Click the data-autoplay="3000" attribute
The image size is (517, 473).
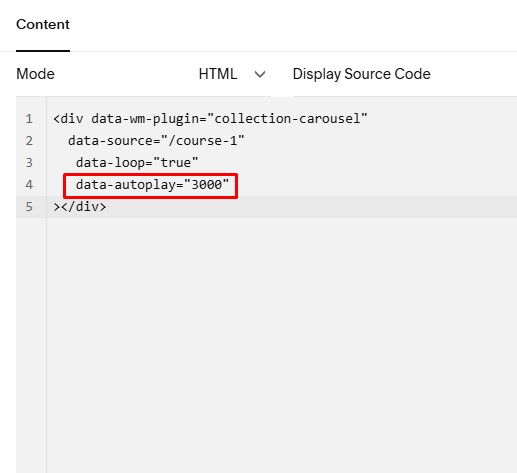point(152,185)
